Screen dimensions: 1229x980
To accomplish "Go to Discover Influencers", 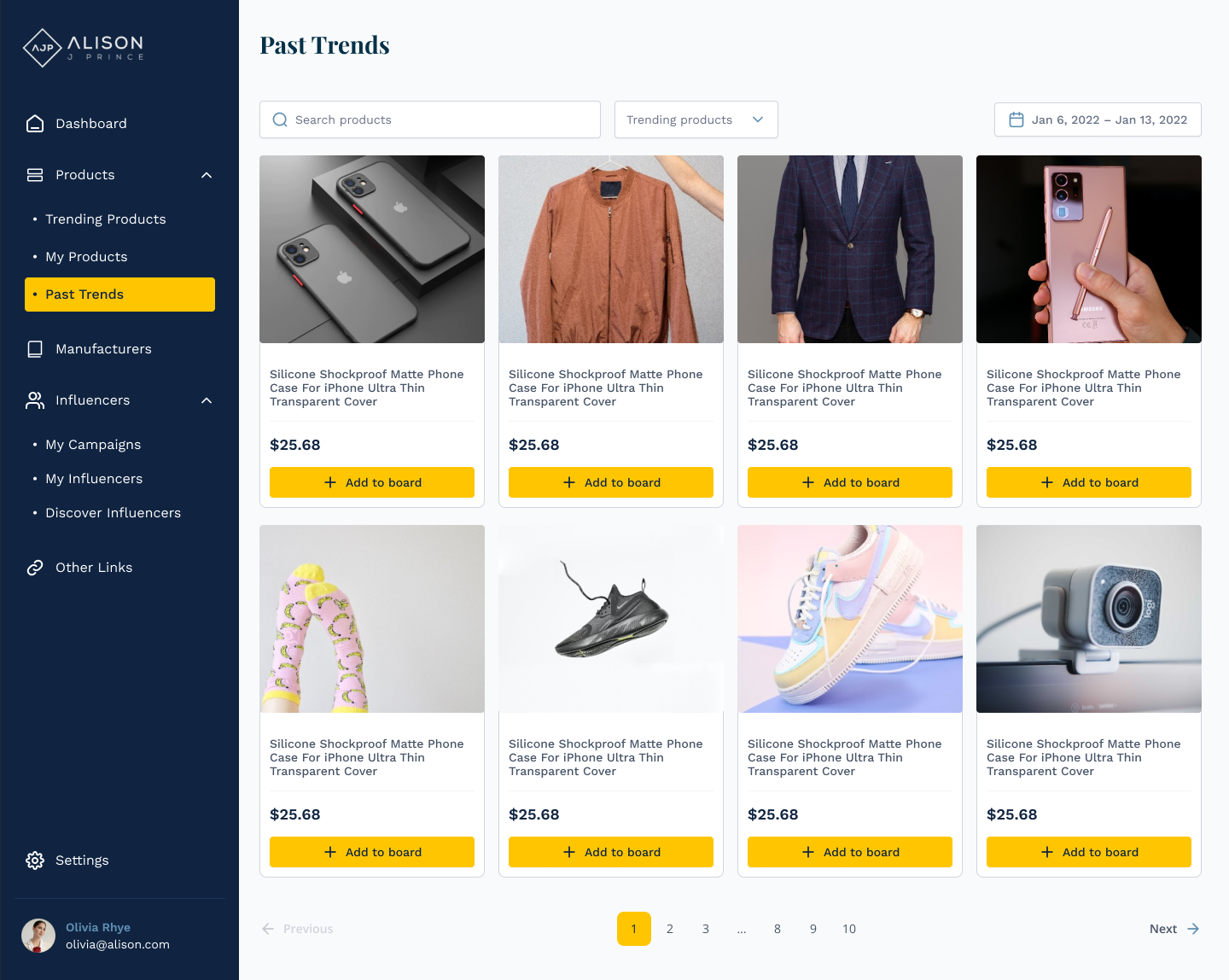I will coord(113,513).
